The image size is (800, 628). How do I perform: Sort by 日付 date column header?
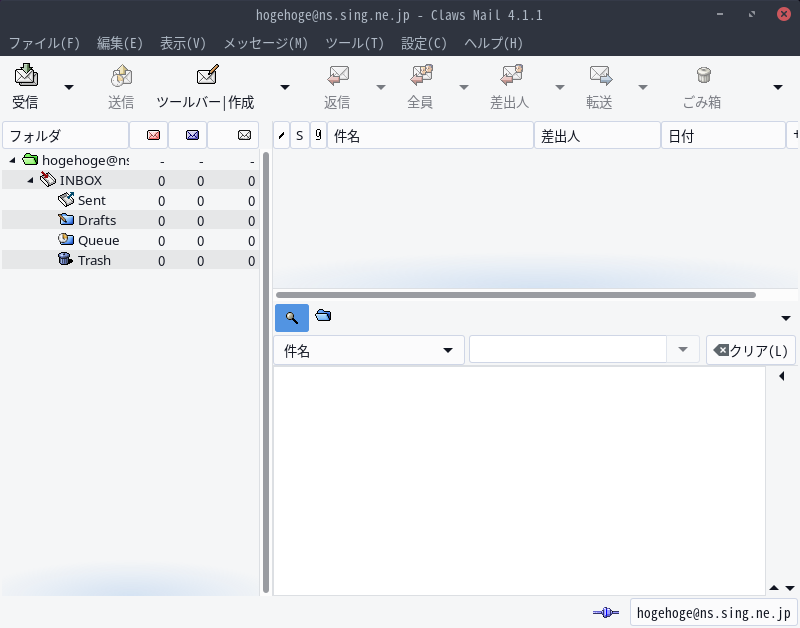pyautogui.click(x=723, y=135)
